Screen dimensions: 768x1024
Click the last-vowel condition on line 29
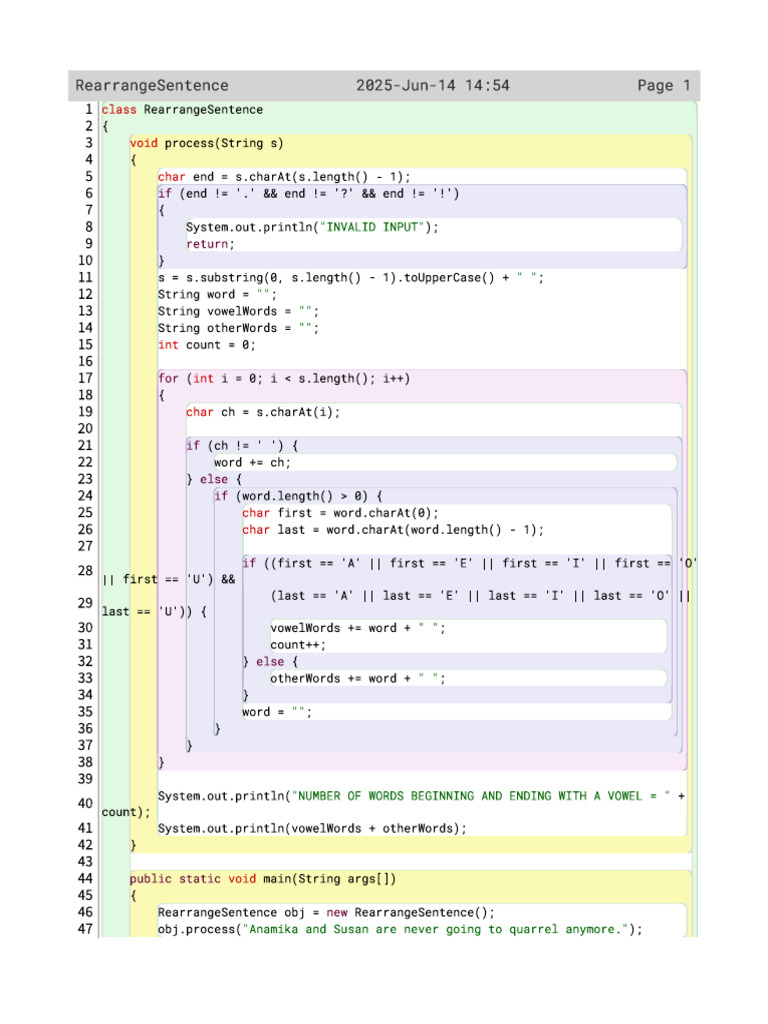396,603
